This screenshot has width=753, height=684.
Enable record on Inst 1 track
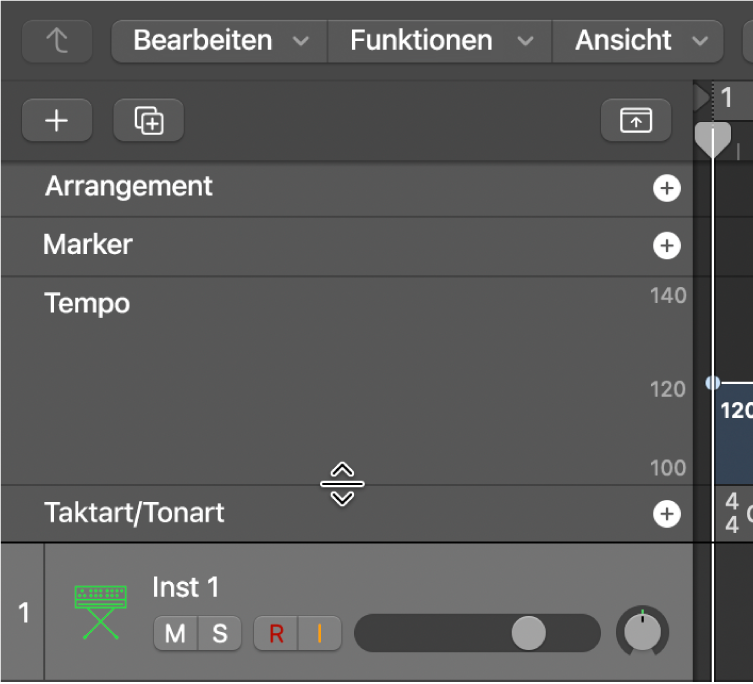[276, 633]
